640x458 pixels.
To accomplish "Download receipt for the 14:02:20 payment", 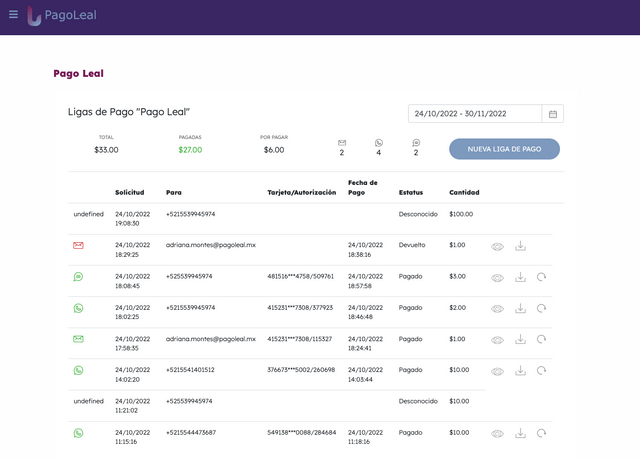I will point(520,371).
